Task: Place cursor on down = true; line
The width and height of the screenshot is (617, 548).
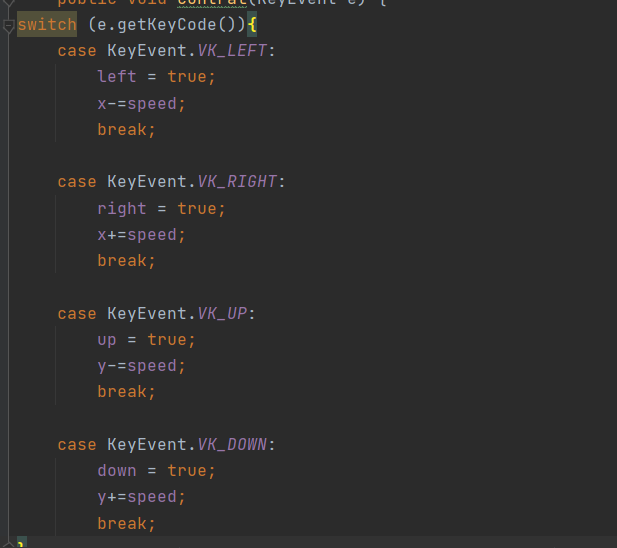Action: tap(156, 471)
